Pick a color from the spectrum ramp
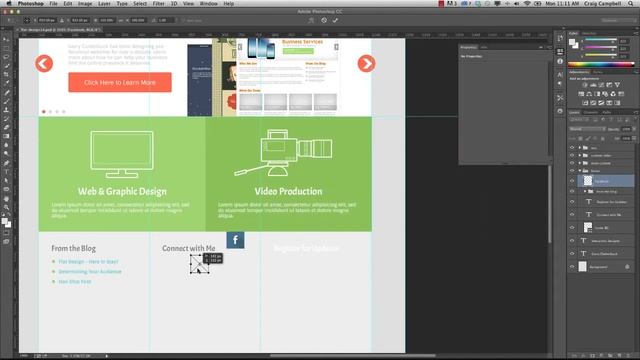This screenshot has width=640, height=360. click(601, 64)
